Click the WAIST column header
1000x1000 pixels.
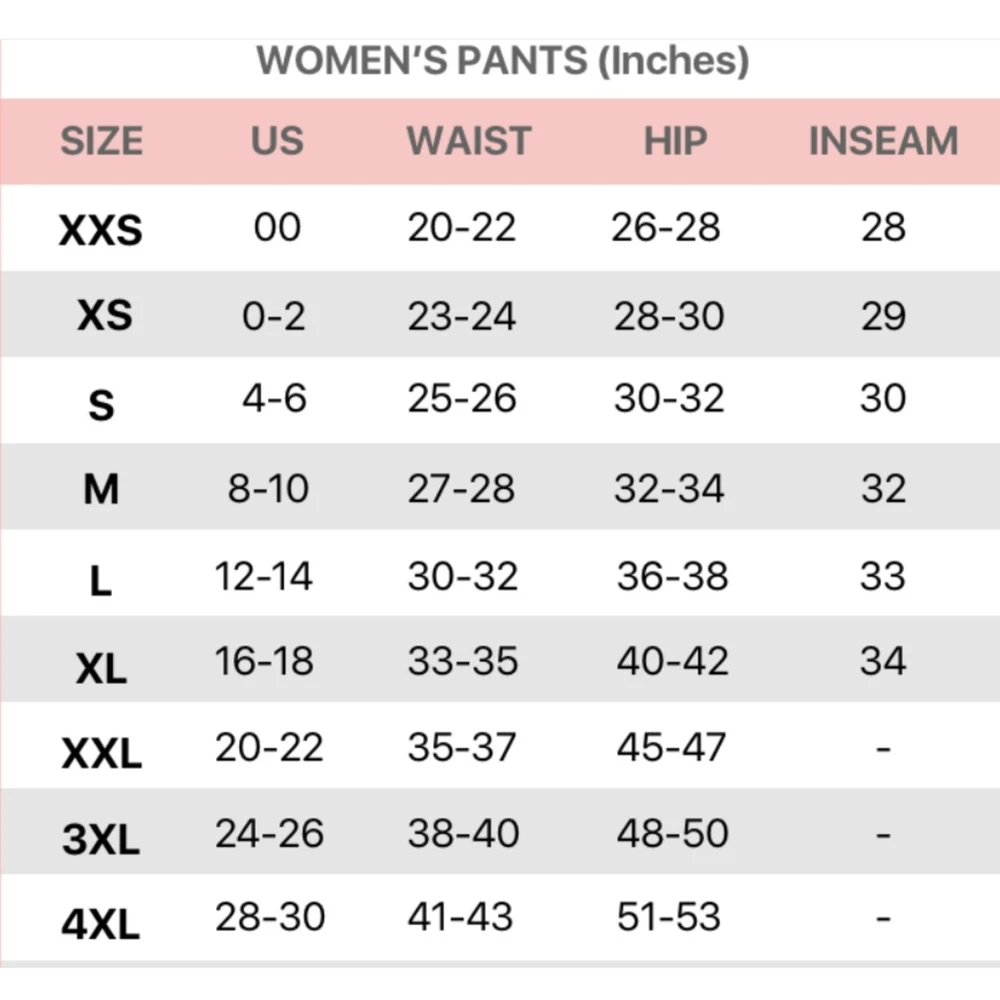click(468, 142)
